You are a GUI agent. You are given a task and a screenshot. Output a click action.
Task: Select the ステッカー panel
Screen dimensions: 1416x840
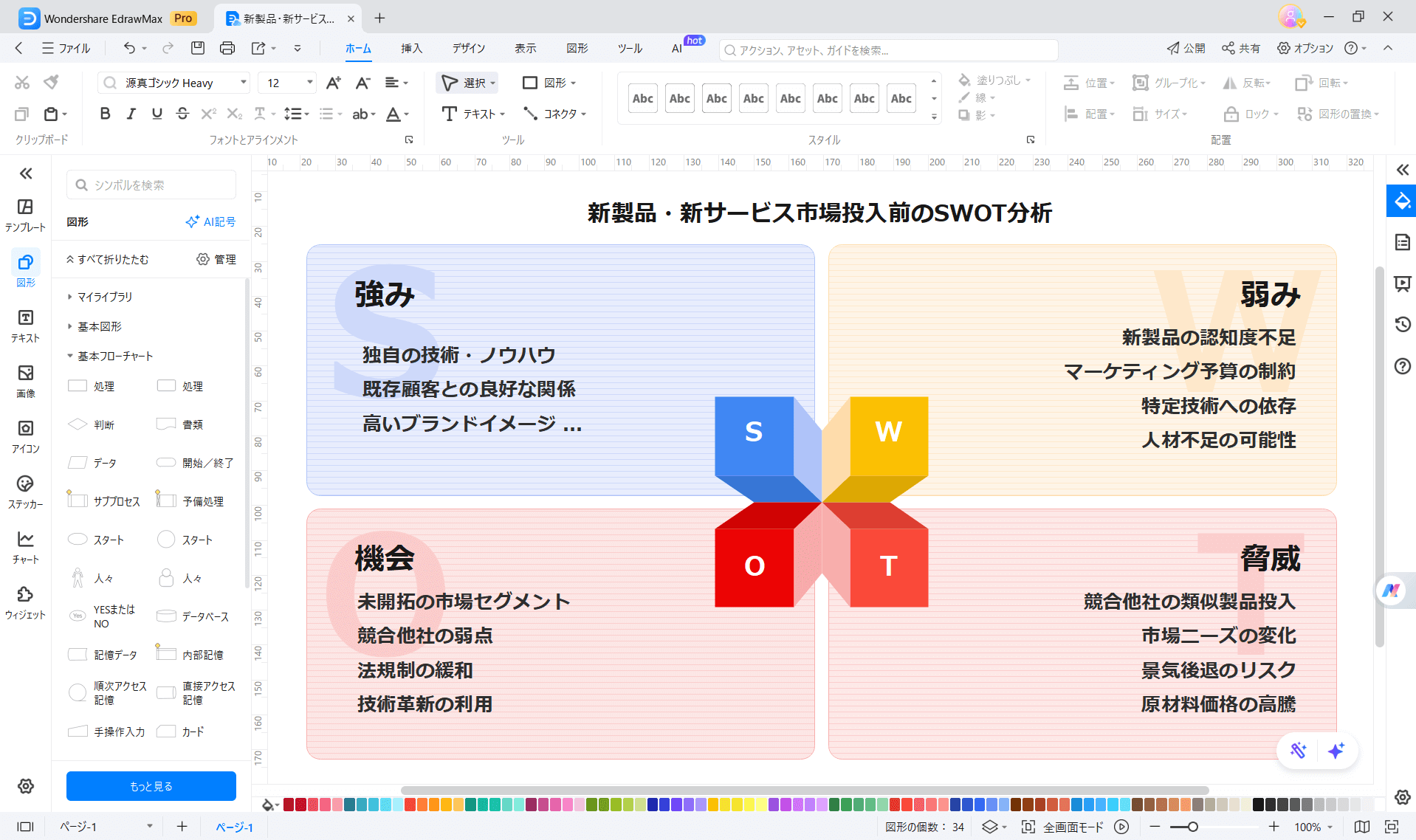[25, 487]
